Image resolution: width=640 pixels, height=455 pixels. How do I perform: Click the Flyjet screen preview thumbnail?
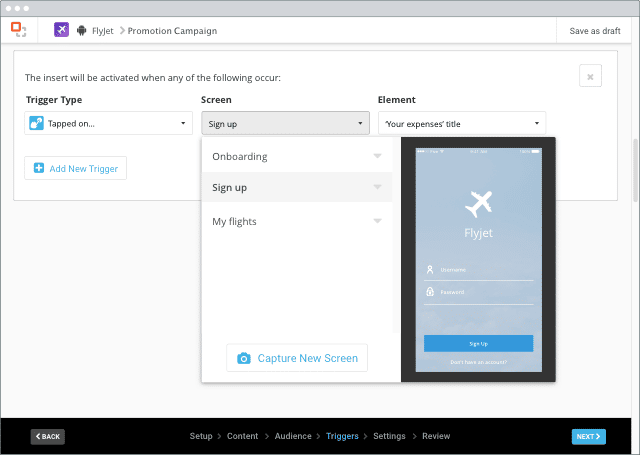tap(478, 260)
